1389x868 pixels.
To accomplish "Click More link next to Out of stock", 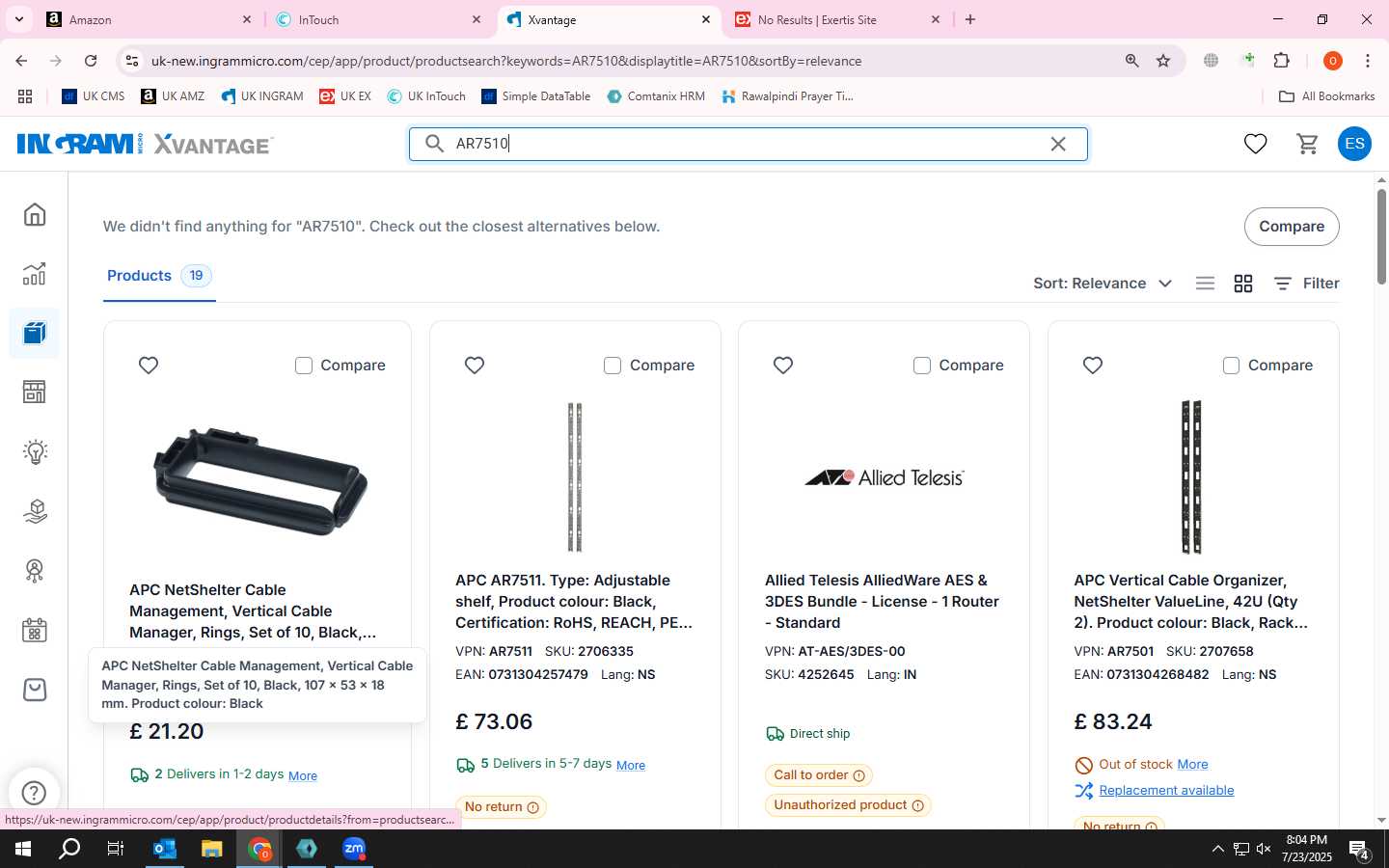I will tap(1192, 764).
